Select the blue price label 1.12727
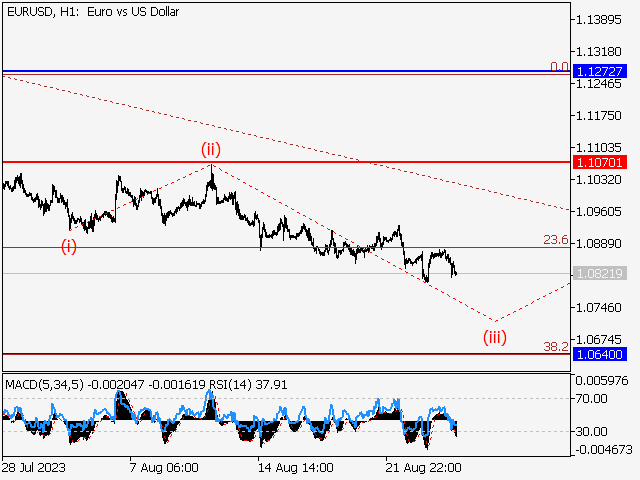 (x=600, y=71)
